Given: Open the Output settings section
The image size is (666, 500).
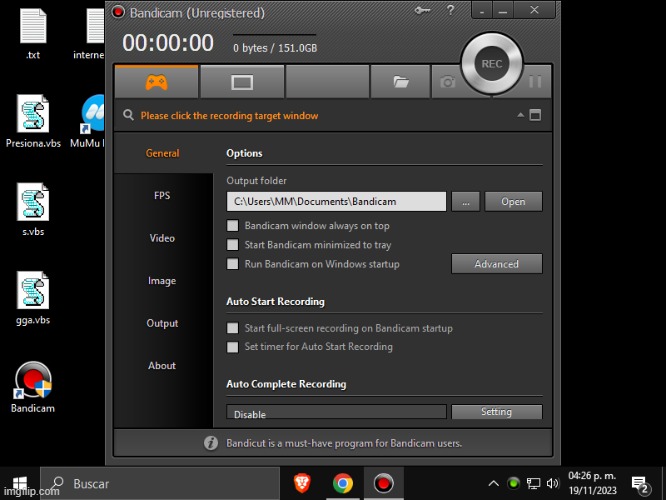Looking at the screenshot, I should [x=162, y=323].
